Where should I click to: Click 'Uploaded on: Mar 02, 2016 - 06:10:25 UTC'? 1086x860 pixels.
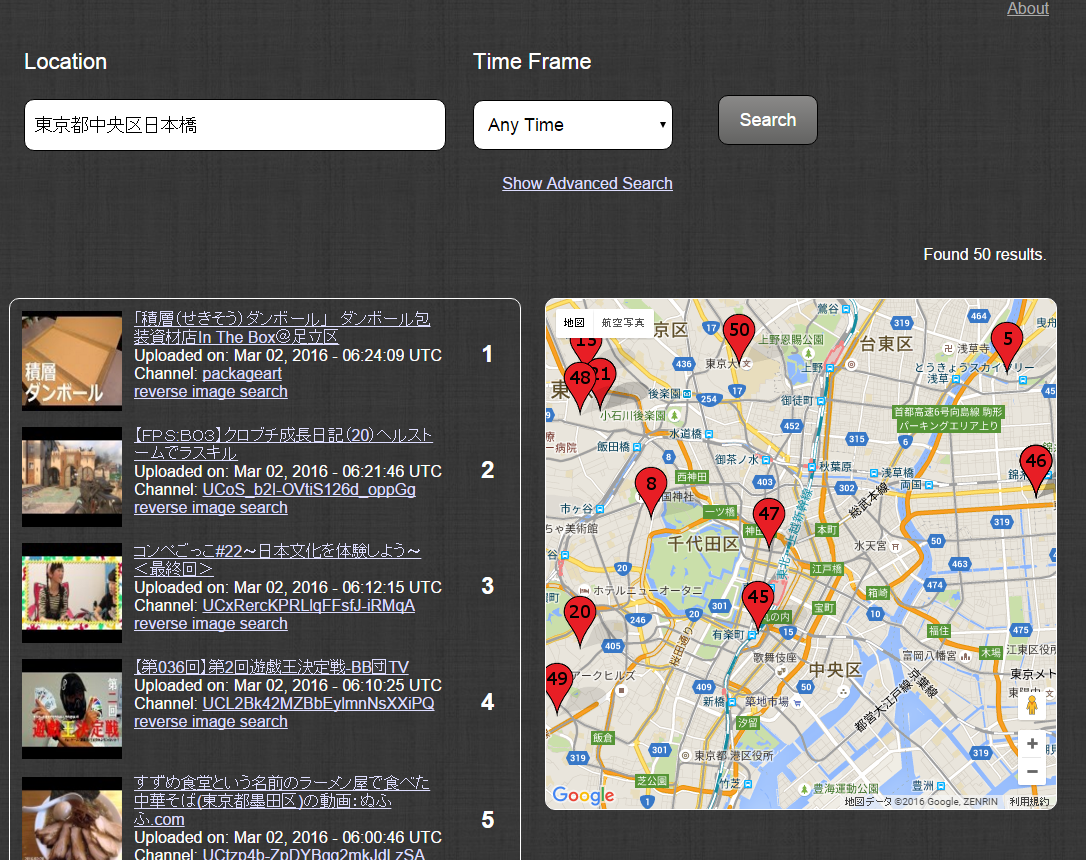pos(288,686)
